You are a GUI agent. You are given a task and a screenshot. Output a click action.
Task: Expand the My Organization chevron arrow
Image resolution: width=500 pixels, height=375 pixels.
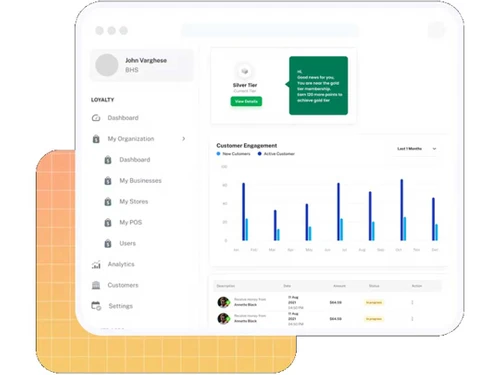point(184,139)
